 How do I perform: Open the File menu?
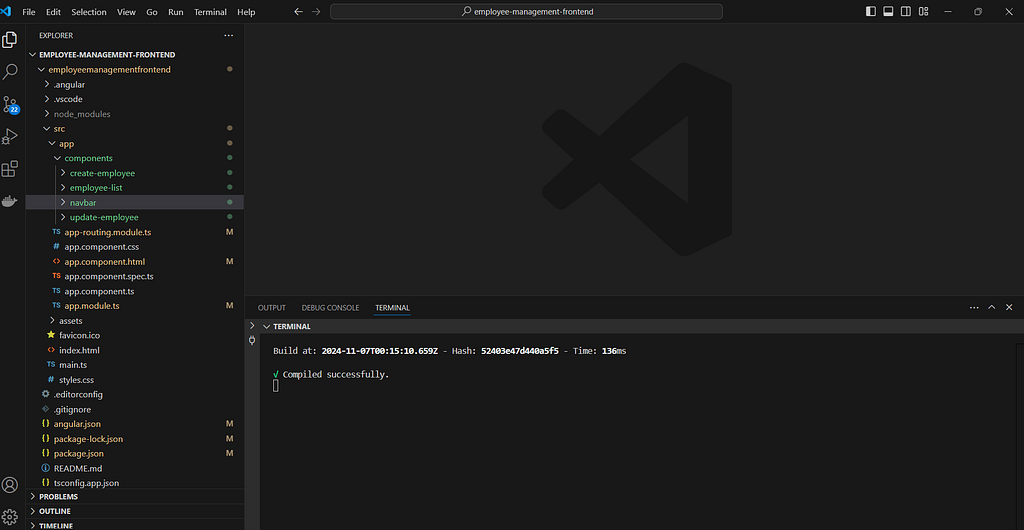click(x=29, y=12)
